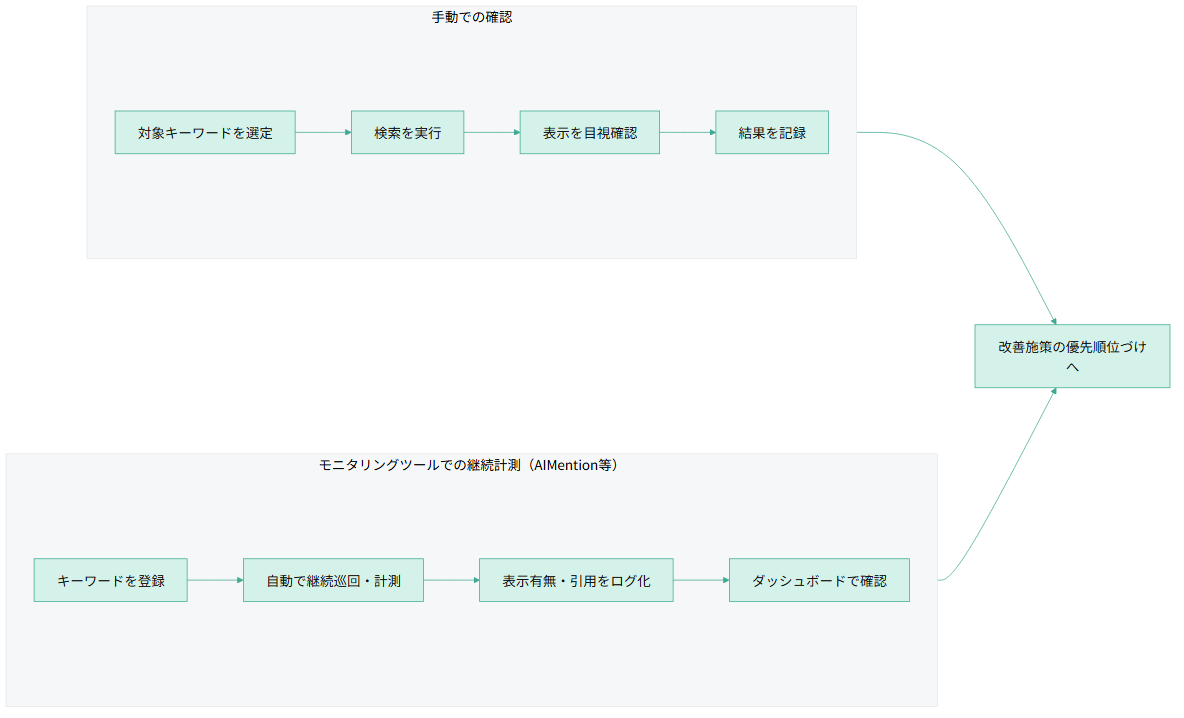Click the 結果を記録 node

(x=772, y=133)
